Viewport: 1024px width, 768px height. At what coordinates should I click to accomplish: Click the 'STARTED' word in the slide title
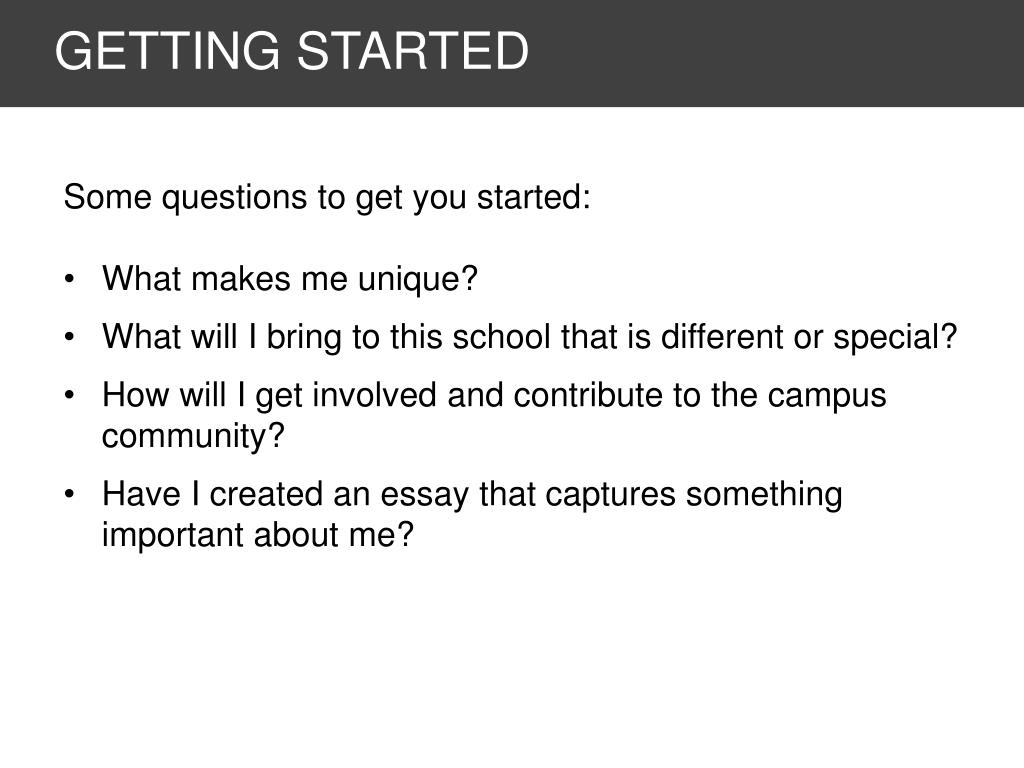pos(413,51)
